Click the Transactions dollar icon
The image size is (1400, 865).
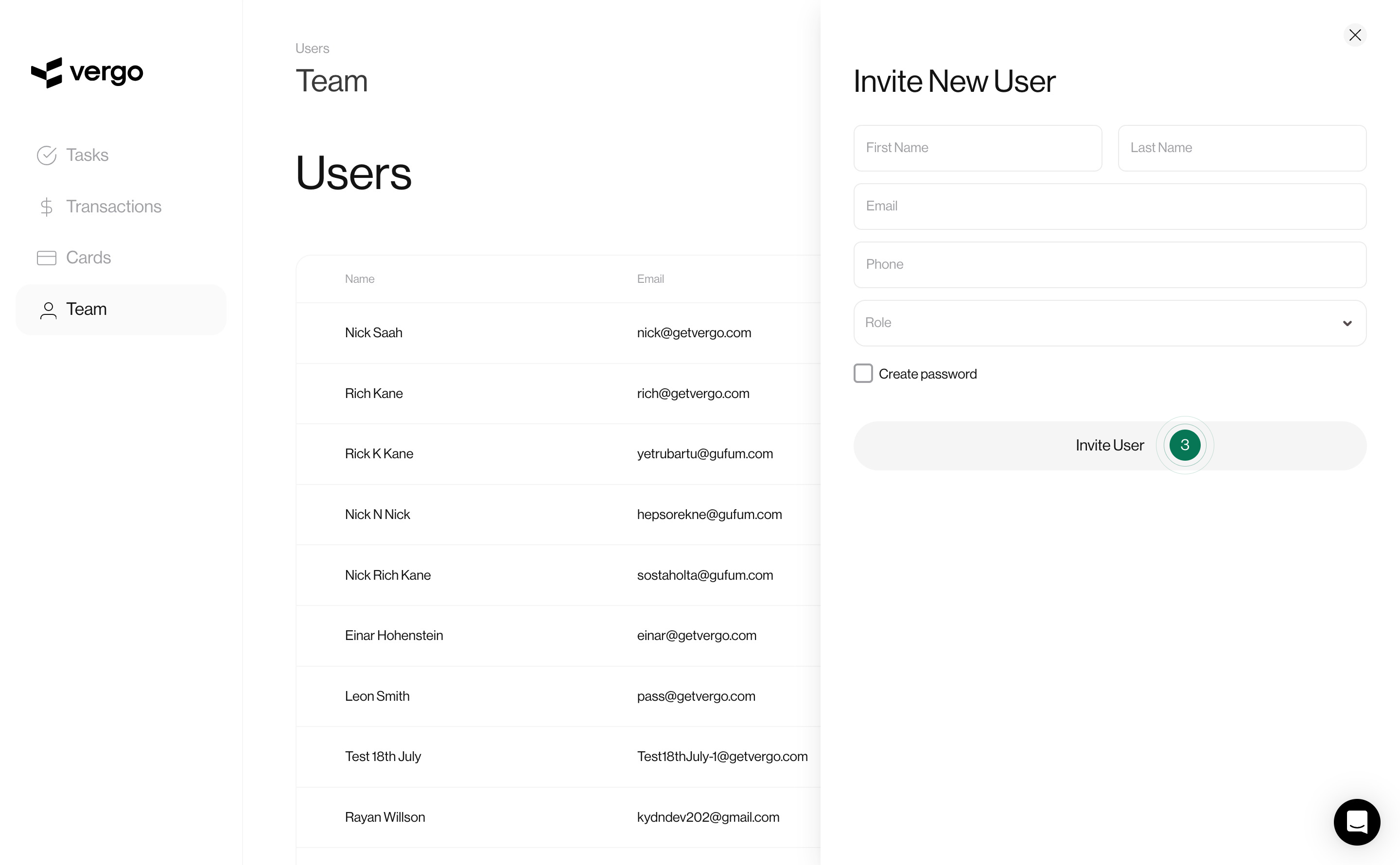coord(46,207)
